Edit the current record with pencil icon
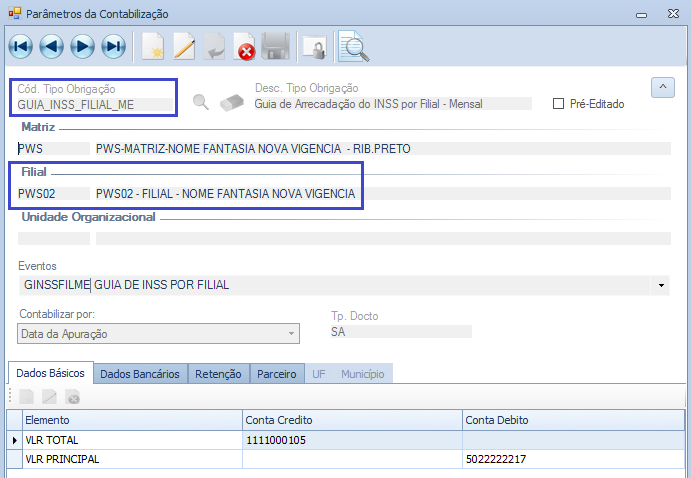691x478 pixels. [x=184, y=46]
